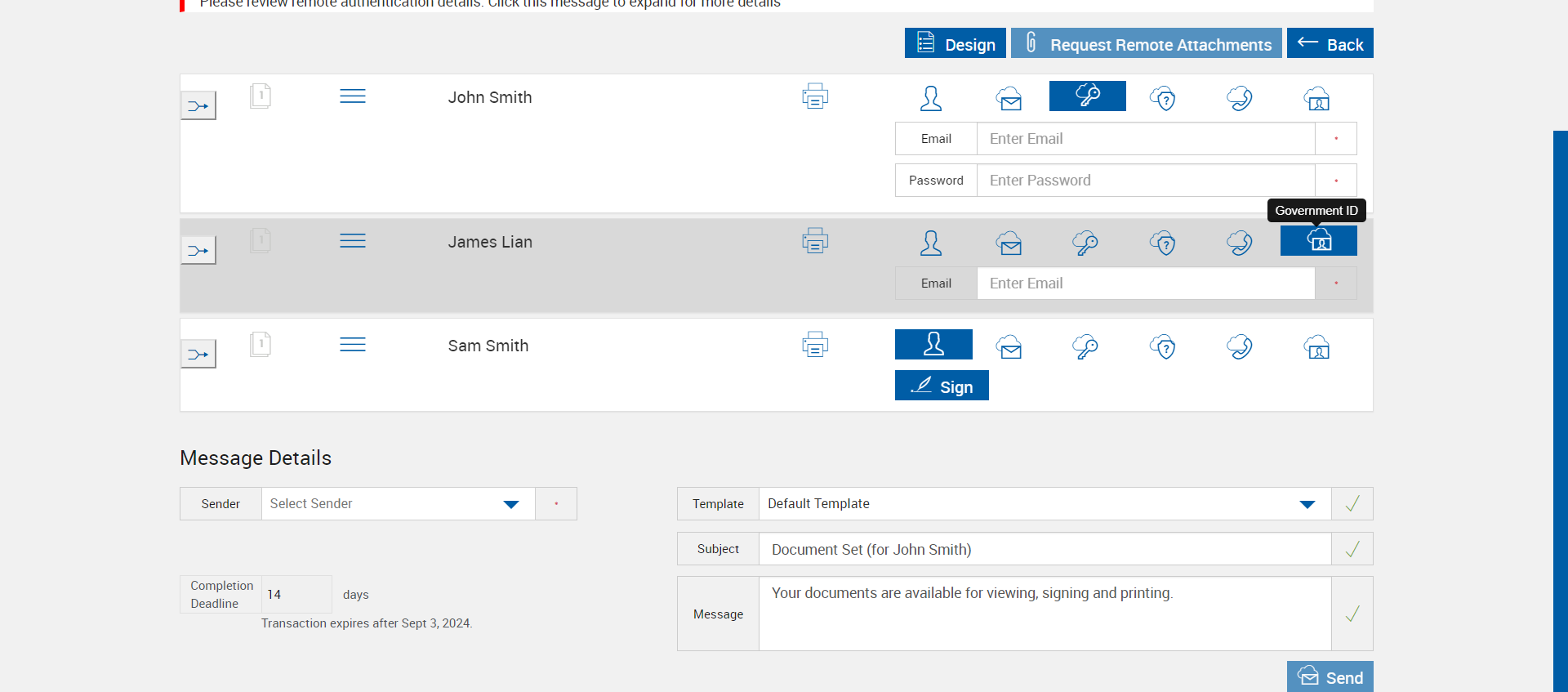Click Request Remote Attachments button
The width and height of the screenshot is (1568, 692).
click(x=1146, y=44)
